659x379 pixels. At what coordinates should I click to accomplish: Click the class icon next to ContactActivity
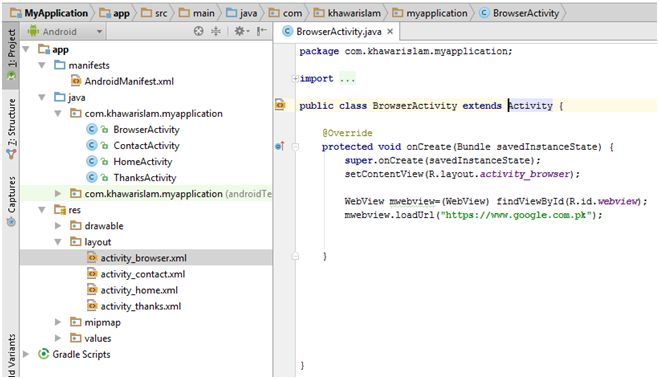click(92, 145)
